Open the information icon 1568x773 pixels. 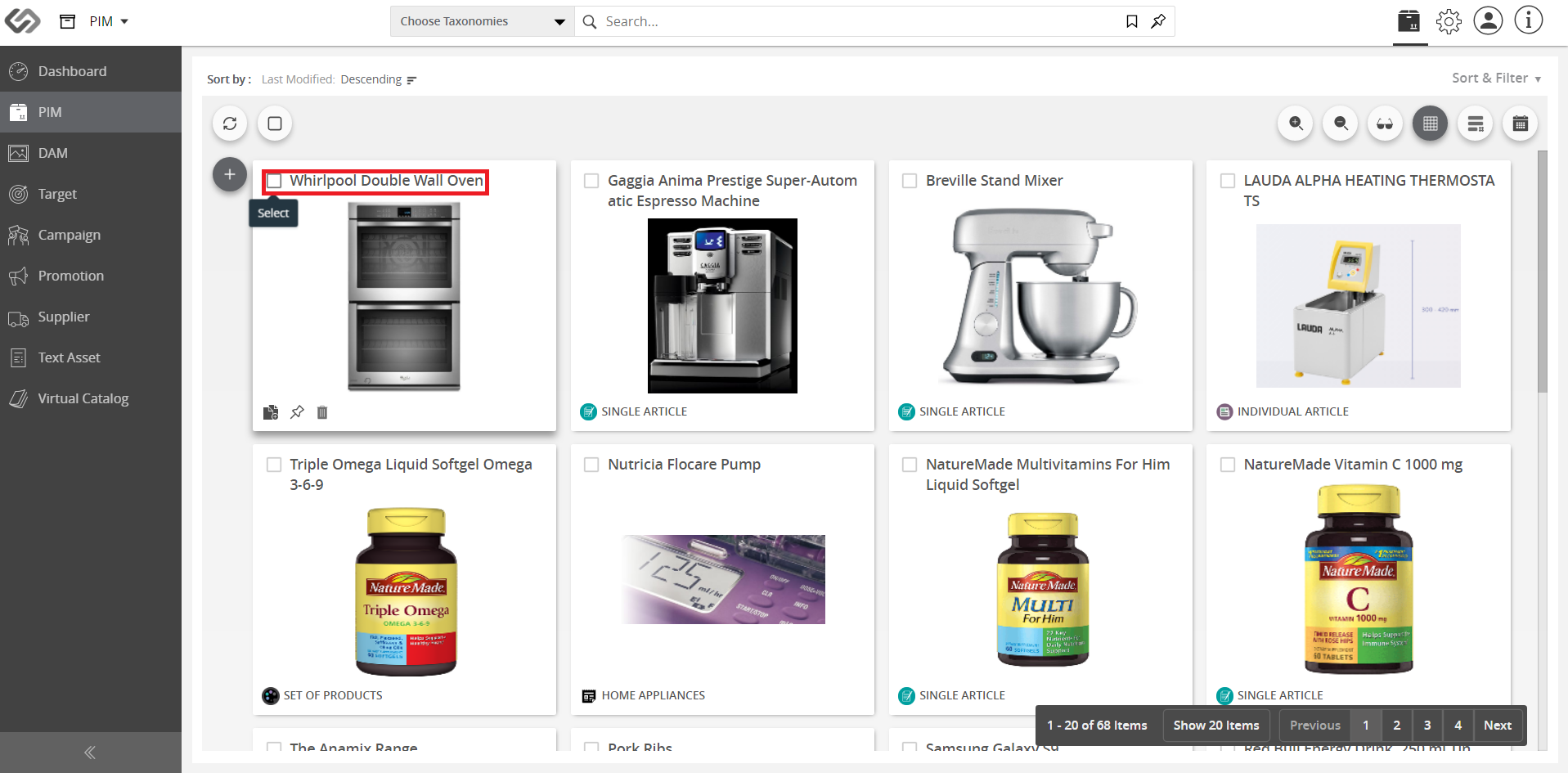coord(1528,20)
